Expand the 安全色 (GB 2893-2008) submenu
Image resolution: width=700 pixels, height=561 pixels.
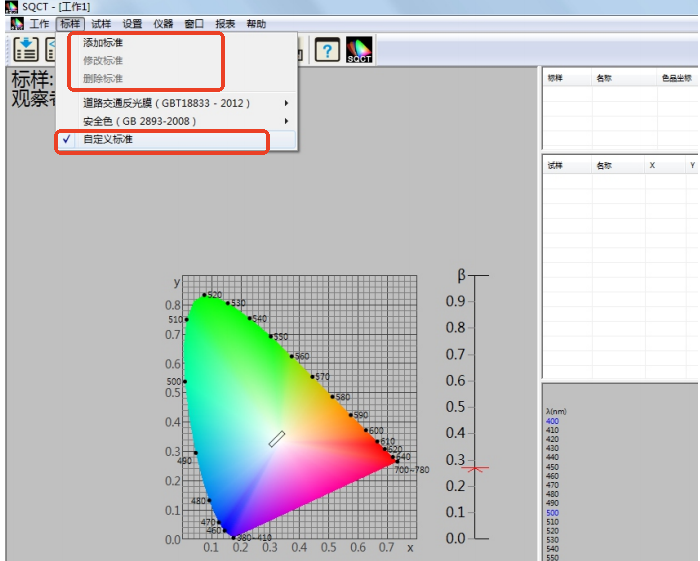tap(140, 121)
